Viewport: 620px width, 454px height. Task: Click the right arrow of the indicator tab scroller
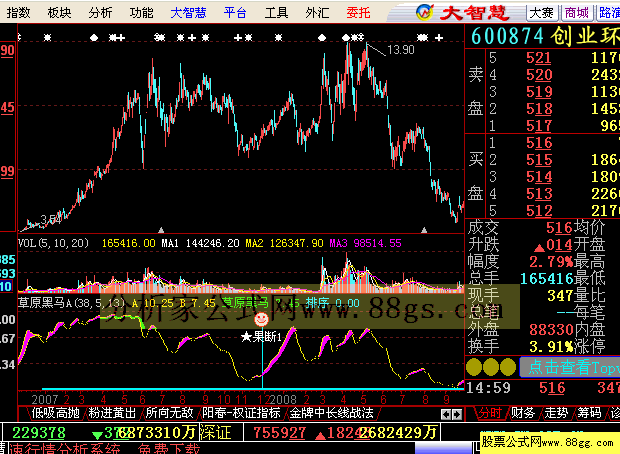click(457, 414)
